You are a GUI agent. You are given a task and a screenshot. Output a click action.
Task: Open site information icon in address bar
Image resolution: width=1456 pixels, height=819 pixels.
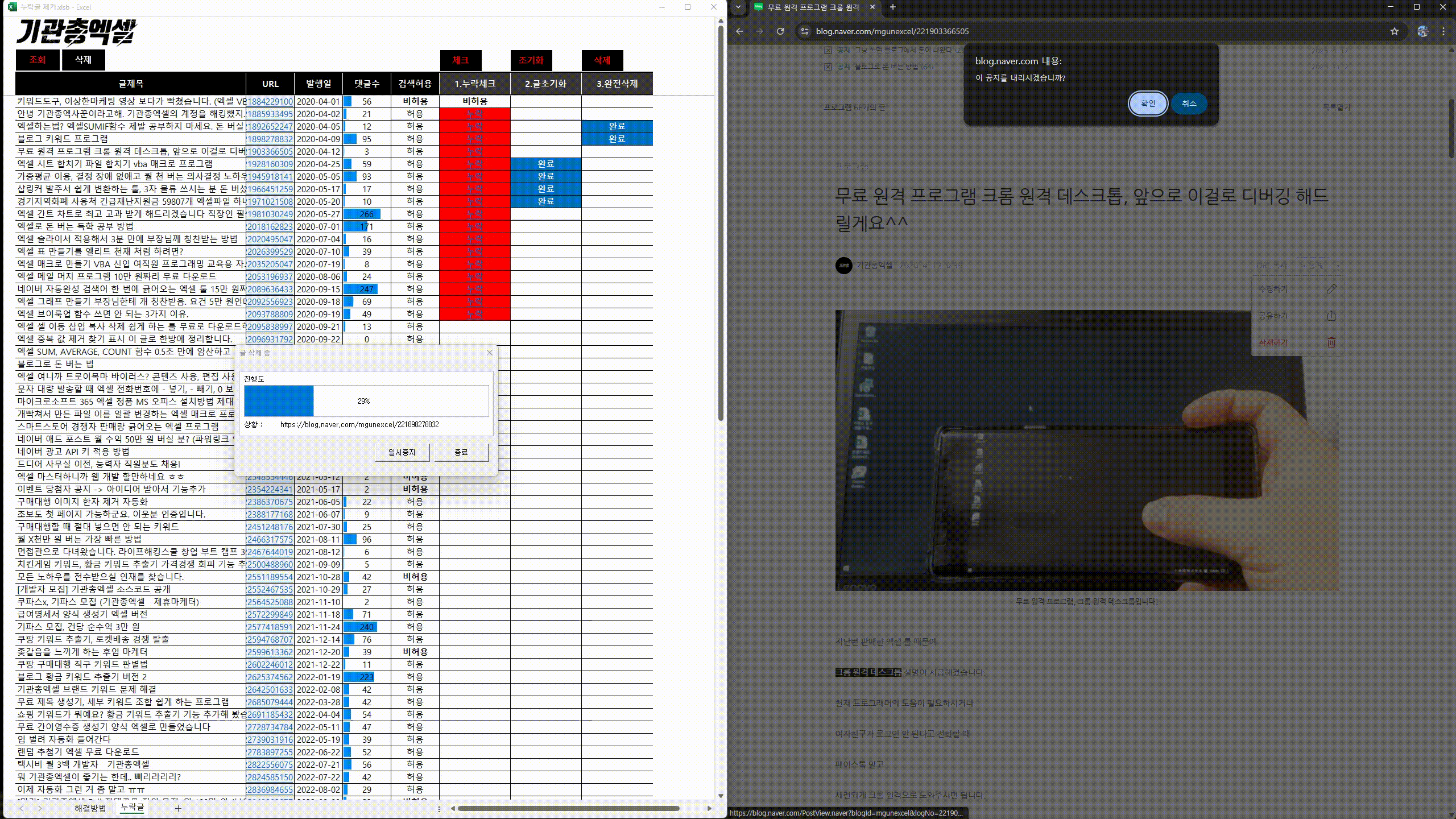[x=804, y=31]
